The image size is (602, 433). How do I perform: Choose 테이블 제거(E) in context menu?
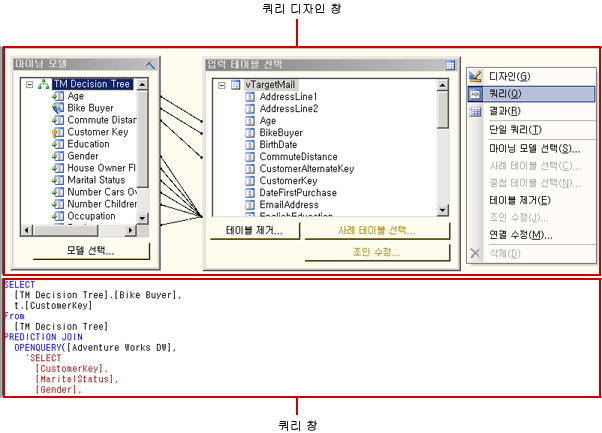(531, 200)
